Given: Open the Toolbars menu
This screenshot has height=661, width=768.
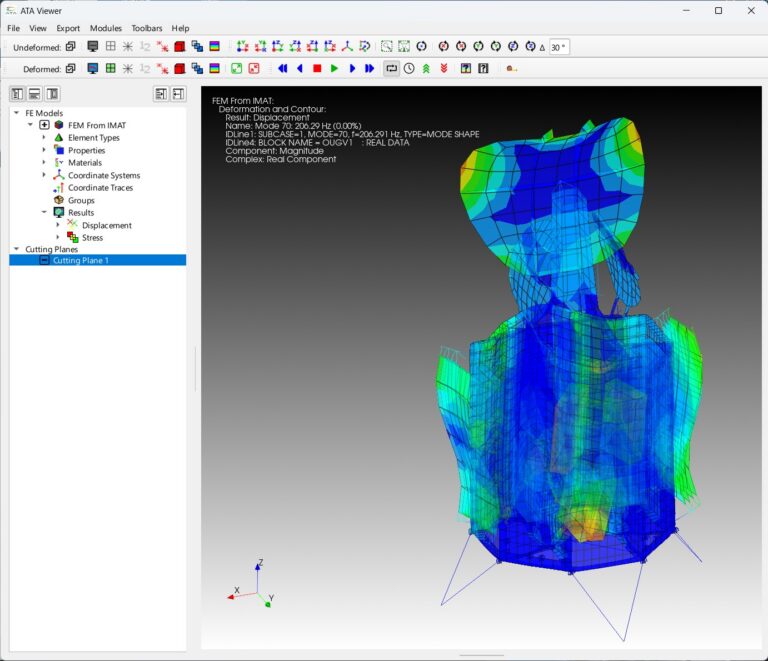Looking at the screenshot, I should [146, 28].
